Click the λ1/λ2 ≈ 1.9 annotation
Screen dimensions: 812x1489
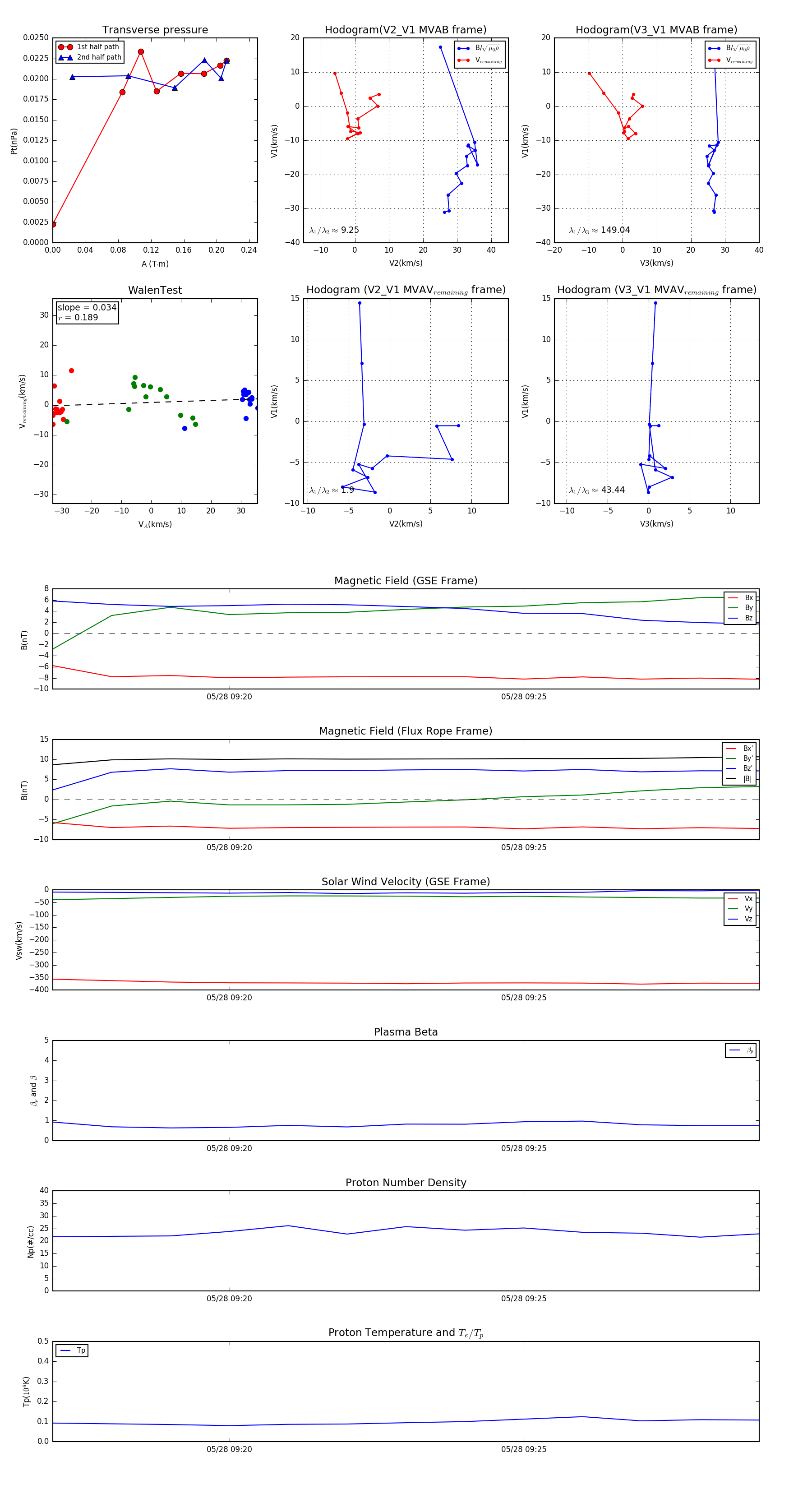pyautogui.click(x=332, y=490)
